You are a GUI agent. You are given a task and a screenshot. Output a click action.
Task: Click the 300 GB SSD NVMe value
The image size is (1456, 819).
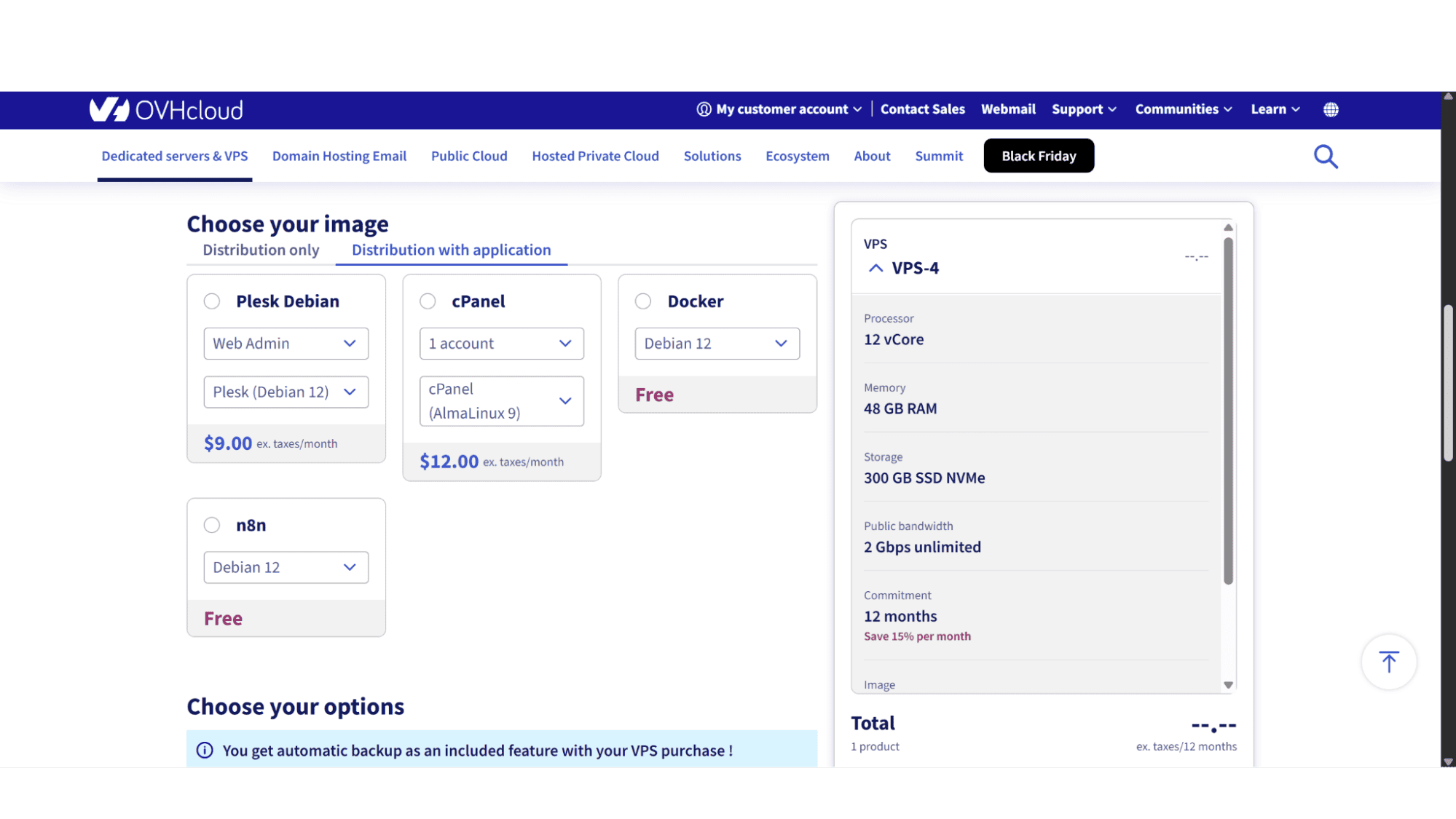point(924,478)
